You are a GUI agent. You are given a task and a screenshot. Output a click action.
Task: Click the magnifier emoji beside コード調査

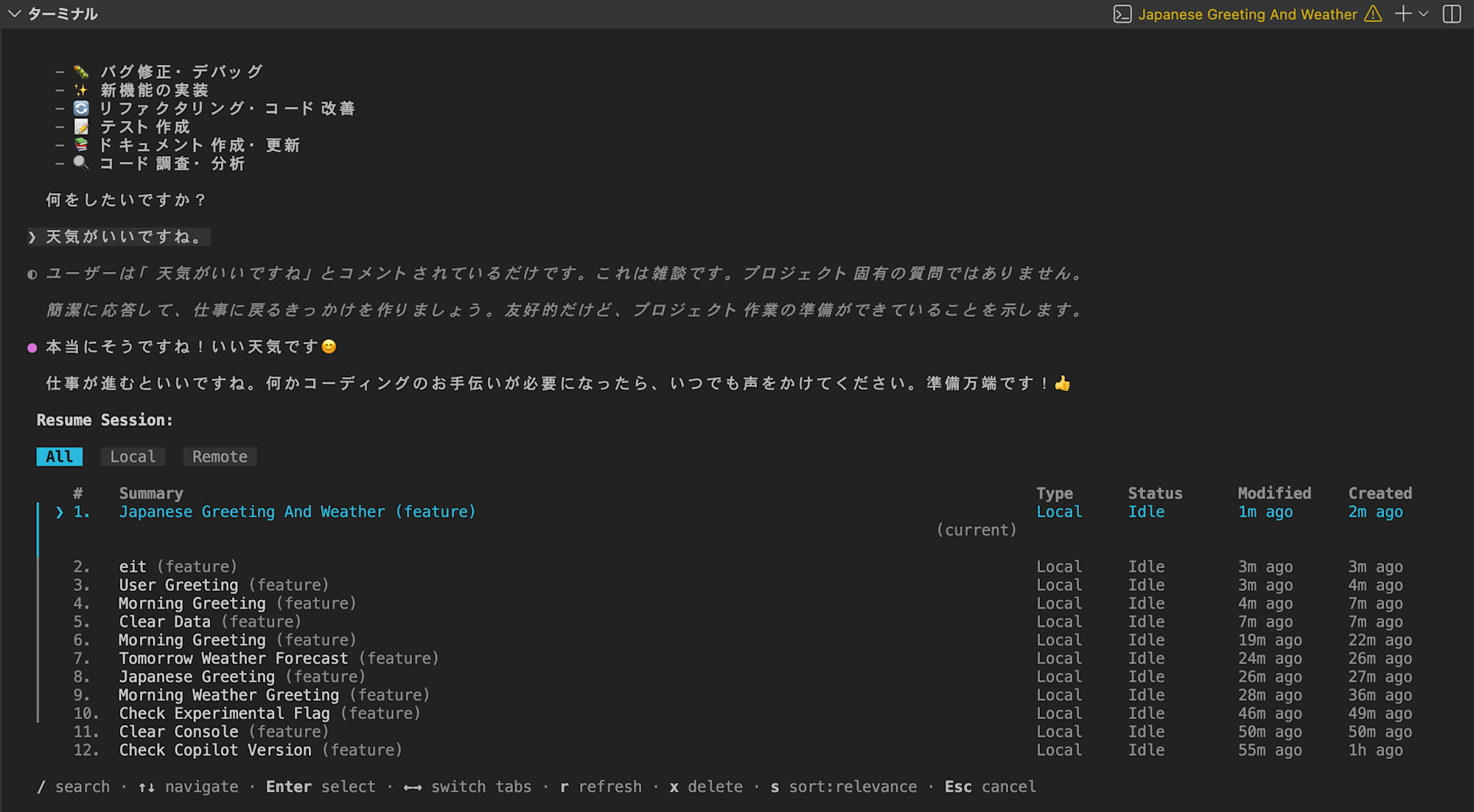pyautogui.click(x=81, y=163)
